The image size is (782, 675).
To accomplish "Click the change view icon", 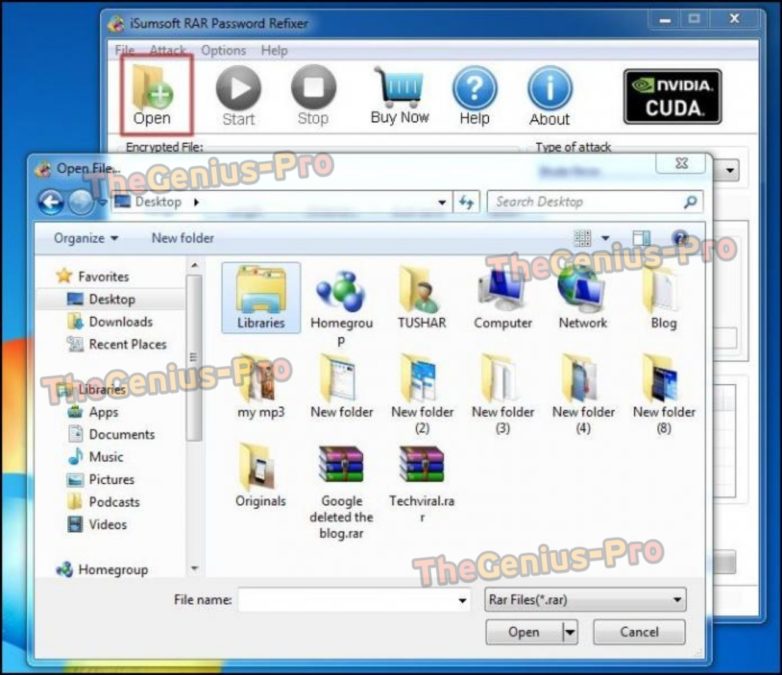I will 583,238.
